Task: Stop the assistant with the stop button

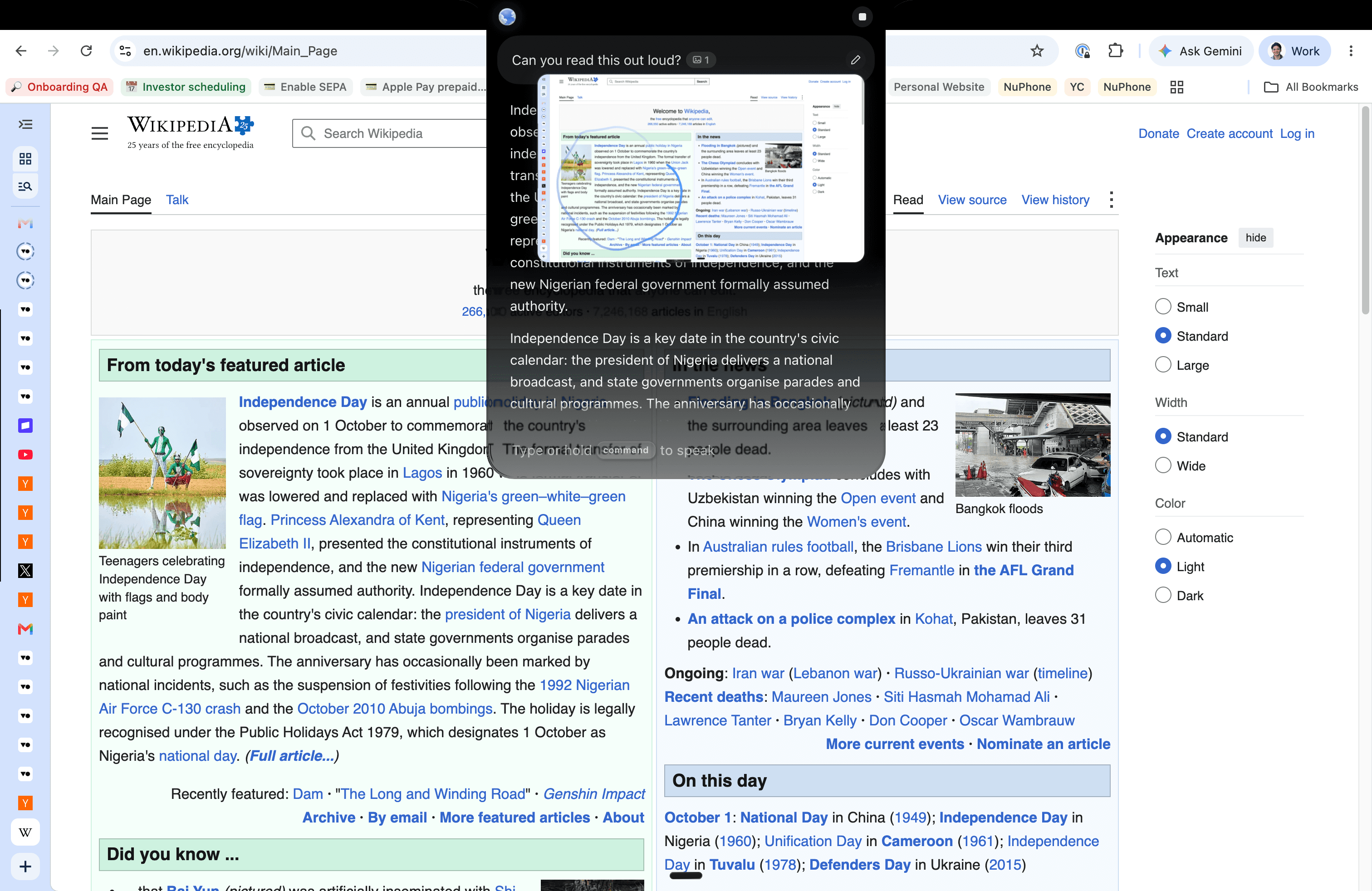Action: click(862, 17)
